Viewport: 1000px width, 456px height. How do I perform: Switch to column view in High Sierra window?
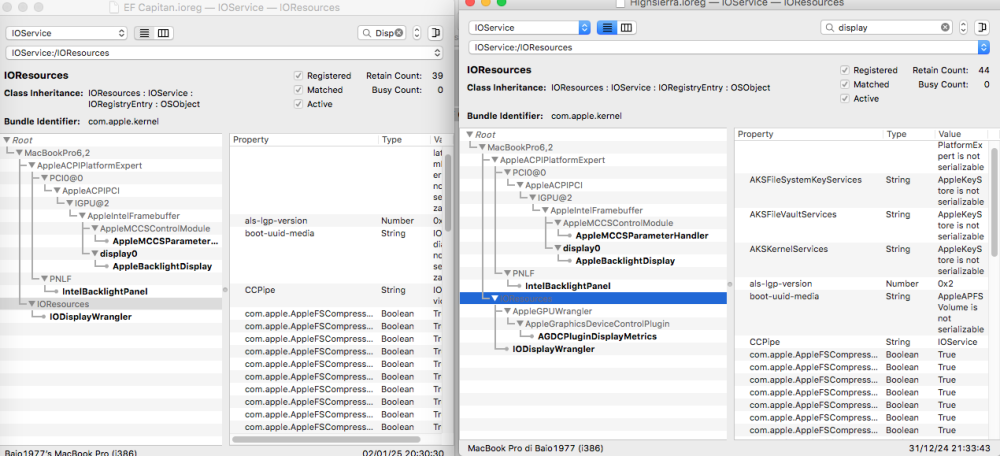coord(626,27)
